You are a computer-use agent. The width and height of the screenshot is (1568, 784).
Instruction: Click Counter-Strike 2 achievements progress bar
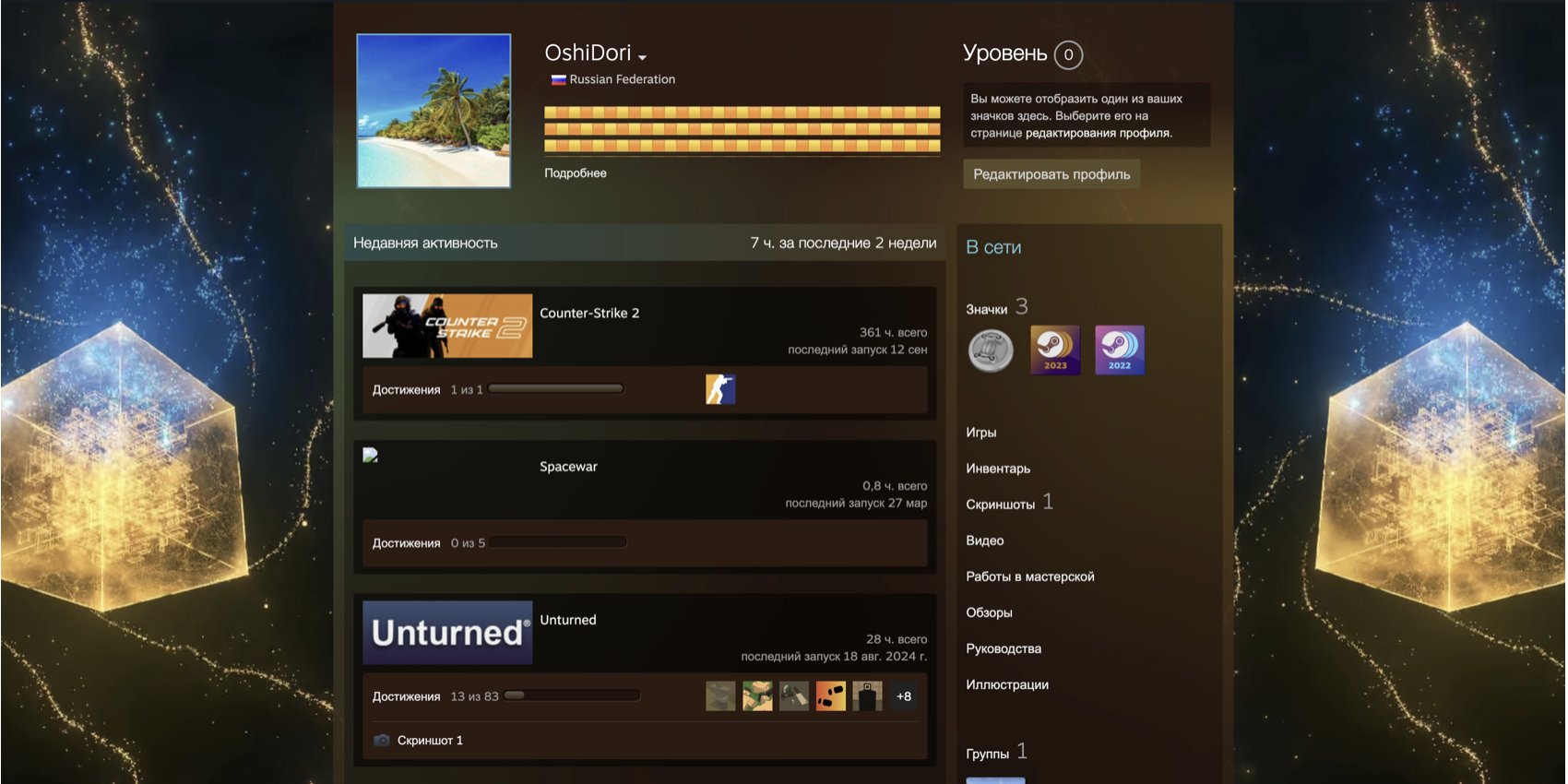coord(556,388)
